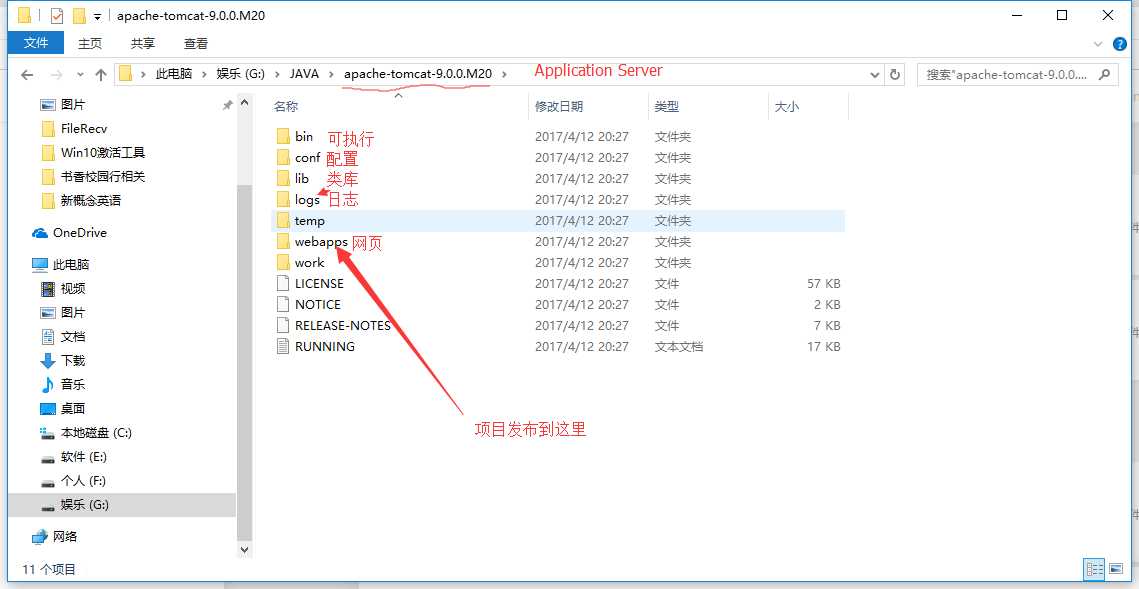This screenshot has width=1139, height=589.
Task: Click 娱乐 (G:) in the address bar
Action: (x=241, y=74)
